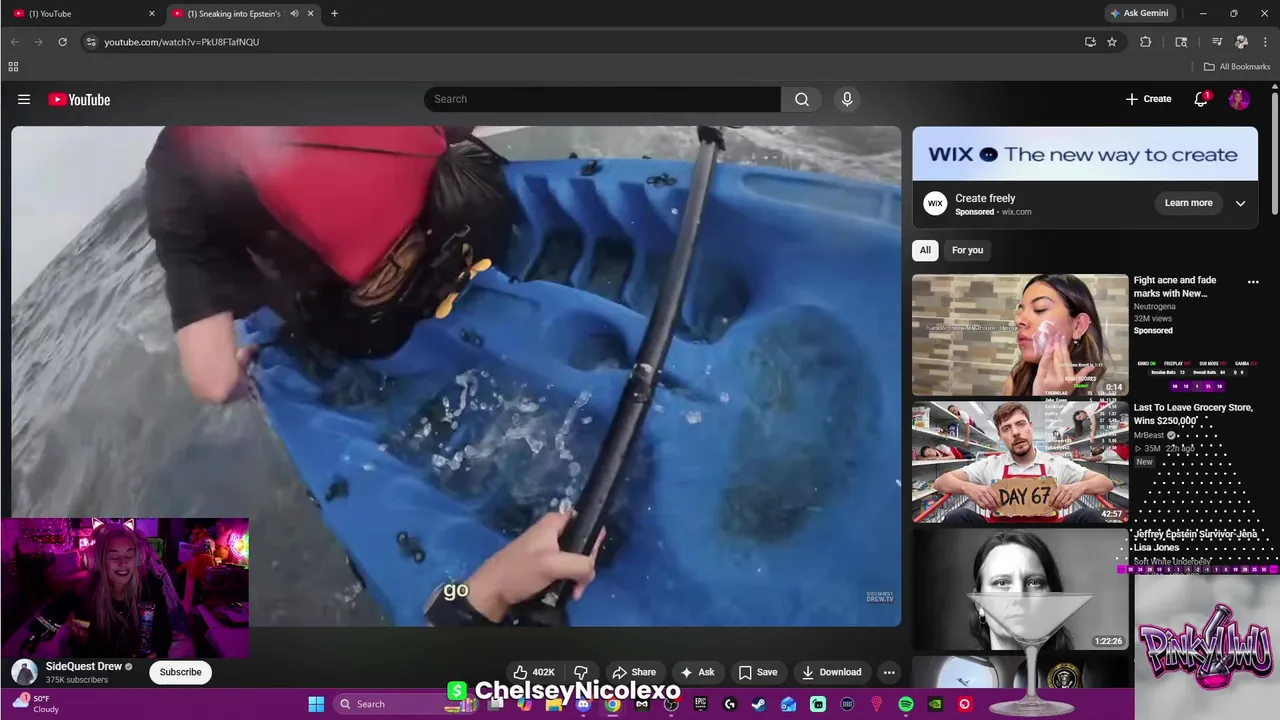Open a new Chrome tab
The width and height of the screenshot is (1280, 720).
click(x=334, y=13)
